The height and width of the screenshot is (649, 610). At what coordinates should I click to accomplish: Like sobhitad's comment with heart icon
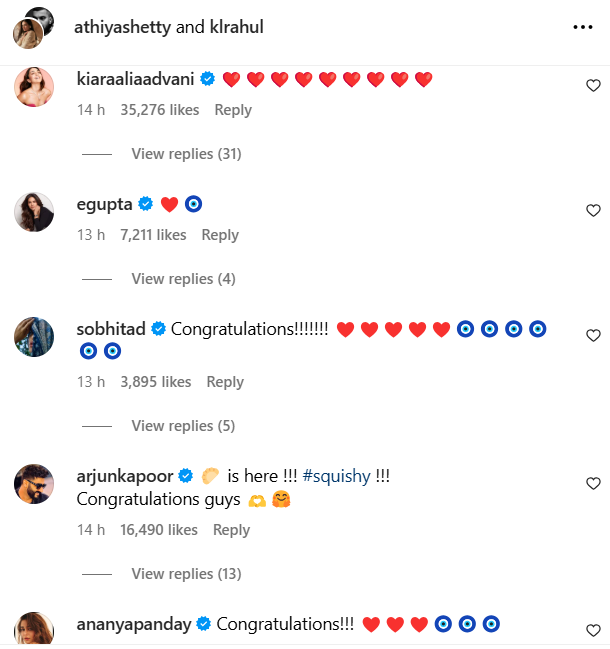pos(593,335)
